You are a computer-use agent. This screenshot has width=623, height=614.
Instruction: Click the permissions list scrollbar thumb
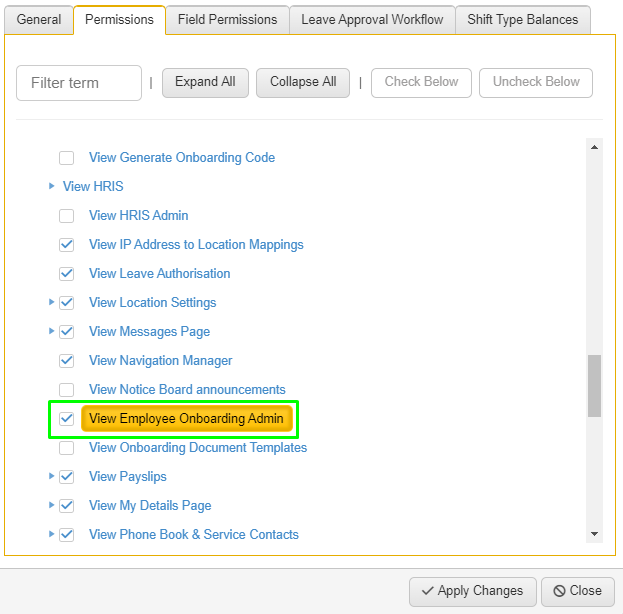[594, 385]
